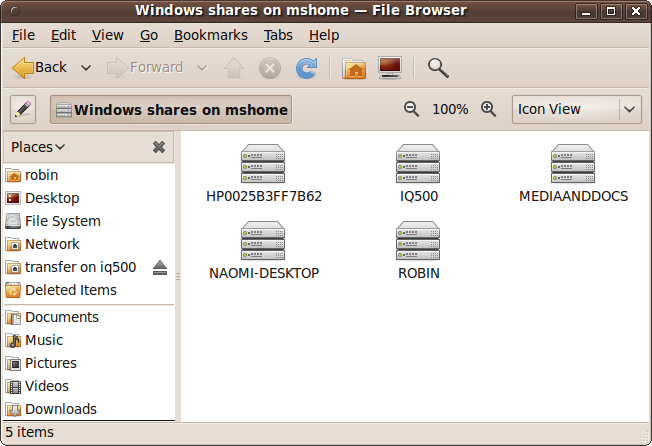The width and height of the screenshot is (652, 446).
Task: Open the Forward history dropdown arrow
Action: [202, 68]
